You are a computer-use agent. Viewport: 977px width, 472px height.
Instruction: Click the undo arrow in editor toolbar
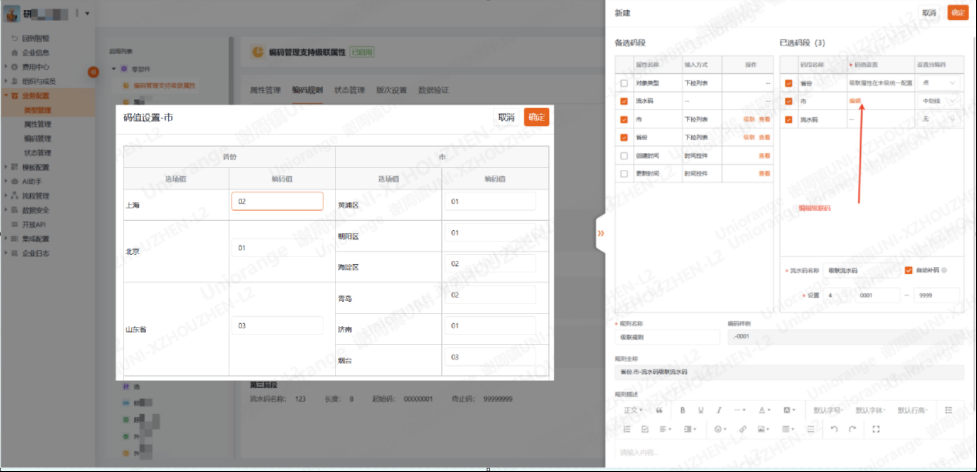pos(833,429)
